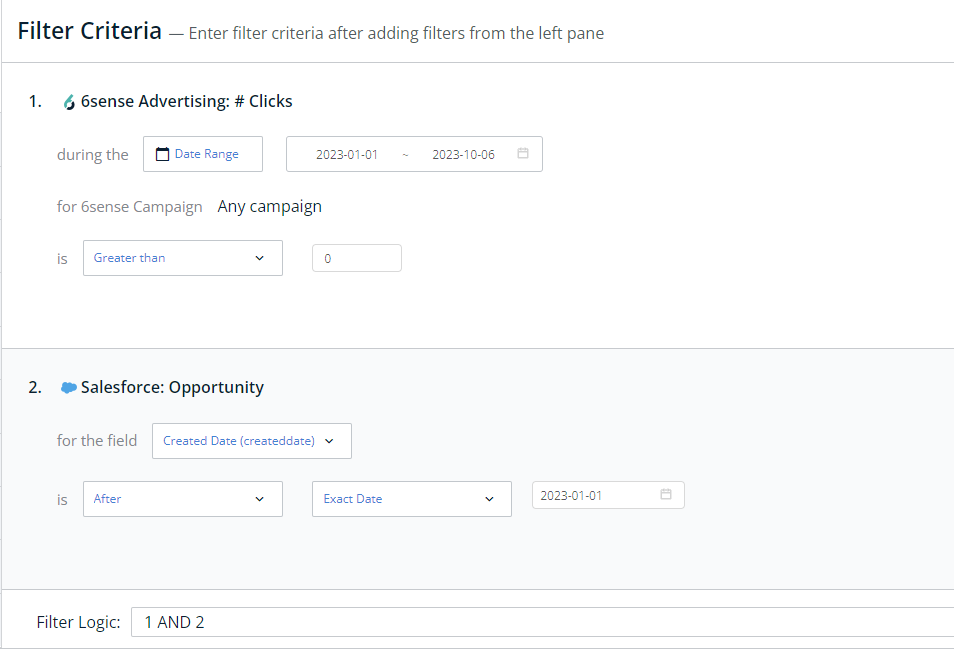Screen dimensions: 954x664
Task: Open the Created Date (createddate) field dropdown
Action: [x=252, y=441]
